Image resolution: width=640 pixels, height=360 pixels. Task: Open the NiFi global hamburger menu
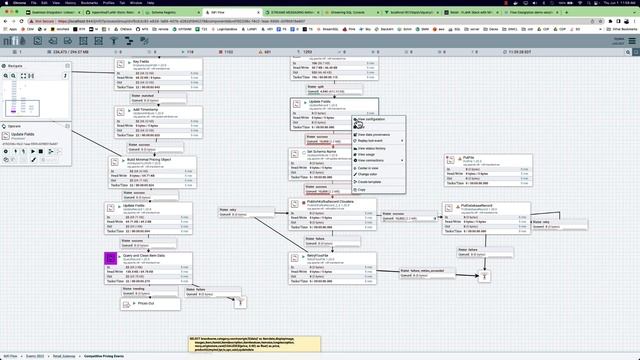(x=632, y=41)
